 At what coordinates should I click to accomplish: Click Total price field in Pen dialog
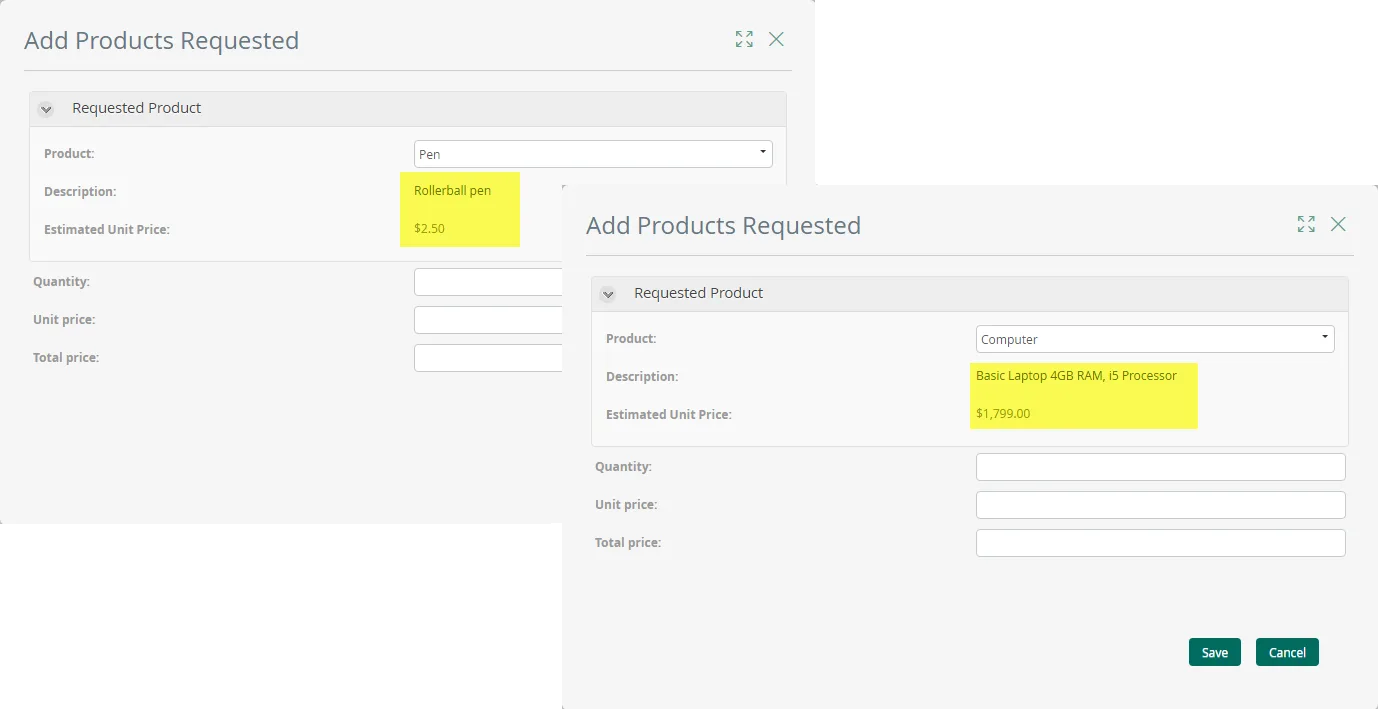pyautogui.click(x=488, y=358)
